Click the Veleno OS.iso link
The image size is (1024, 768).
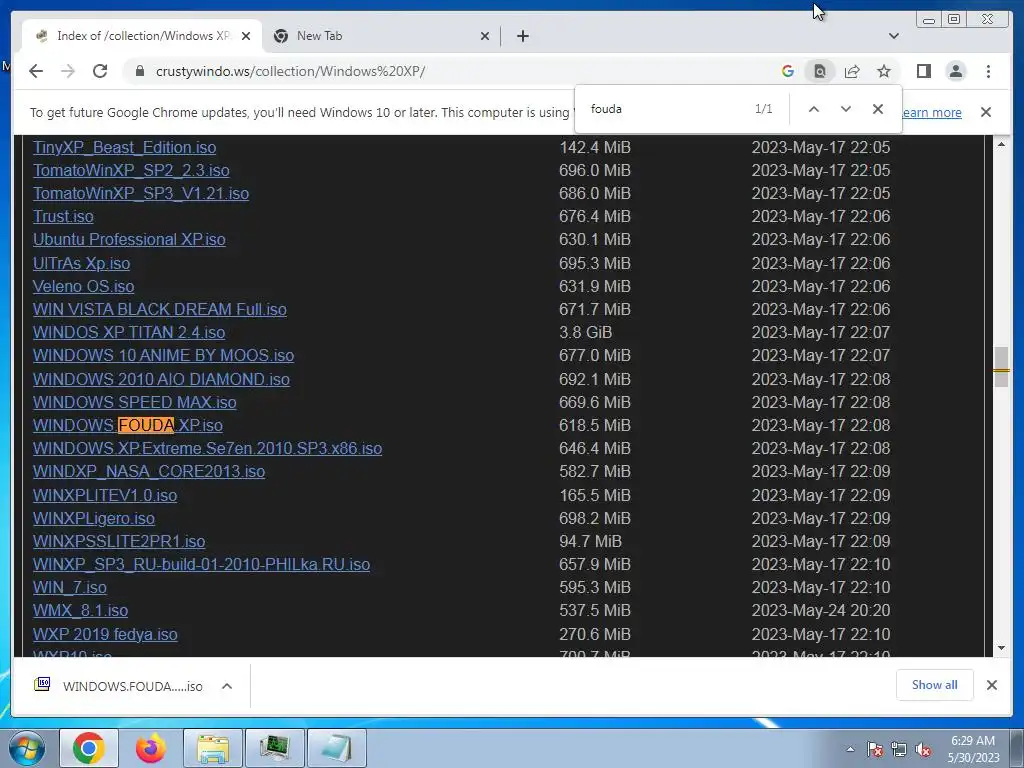[83, 286]
